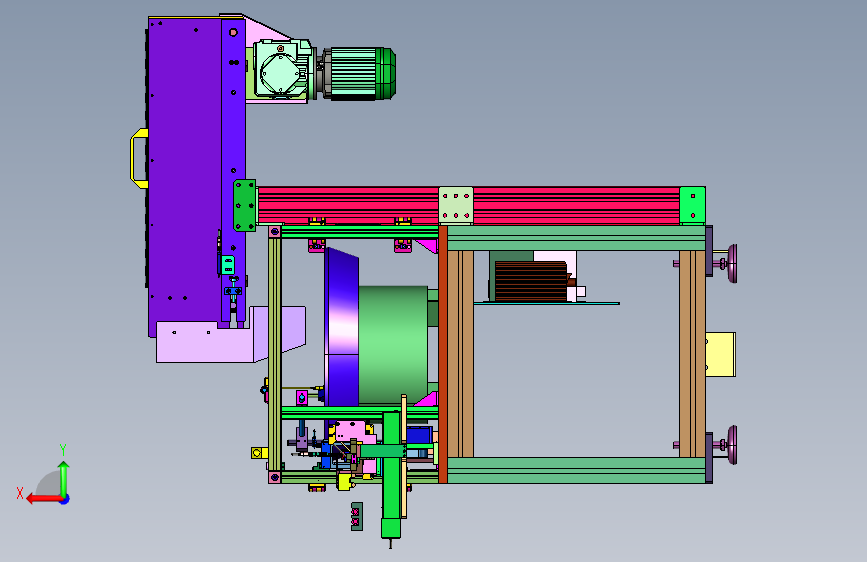Select the red aluminum extrusion beam
Image resolution: width=867 pixels, height=562 pixels.
(x=469, y=206)
